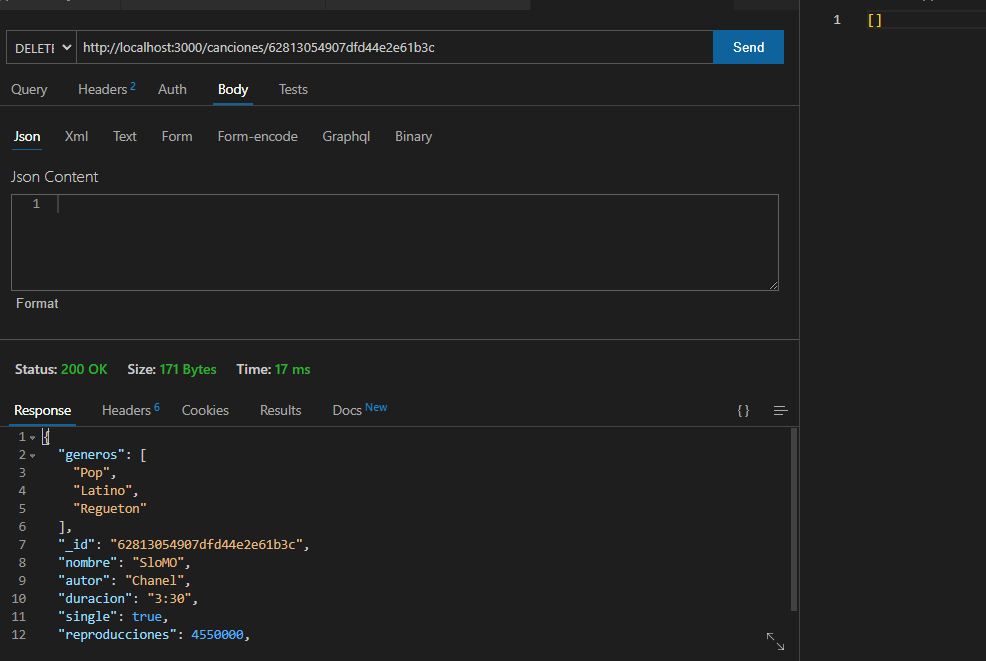The height and width of the screenshot is (661, 986).
Task: Click the curly braces response format icon
Action: coord(743,411)
